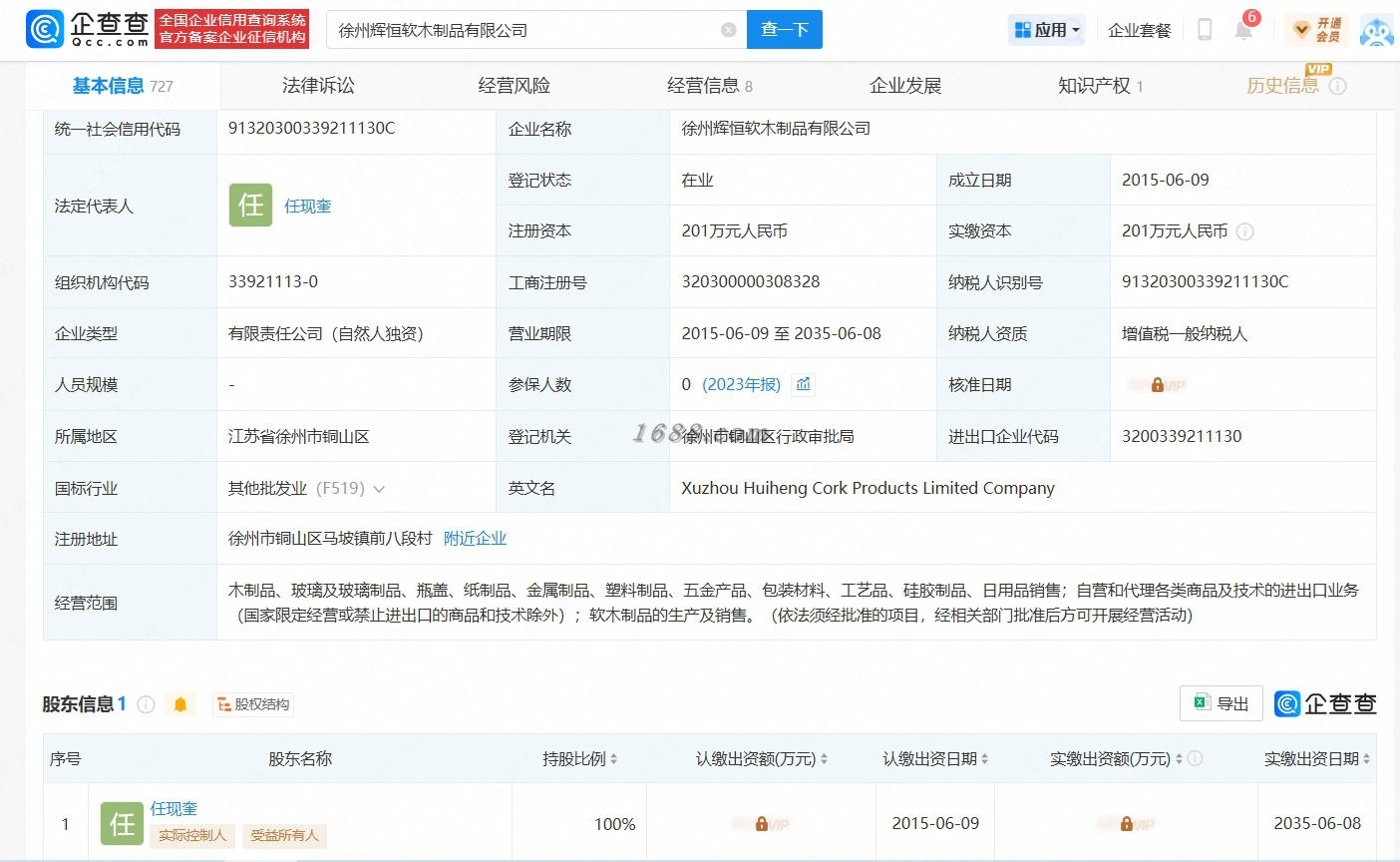Click the 任 avatar of legal representative

pyautogui.click(x=250, y=206)
